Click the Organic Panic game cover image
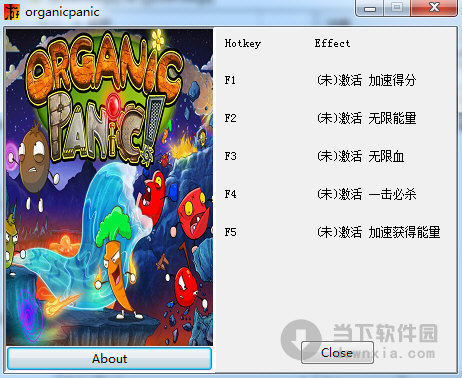 109,187
